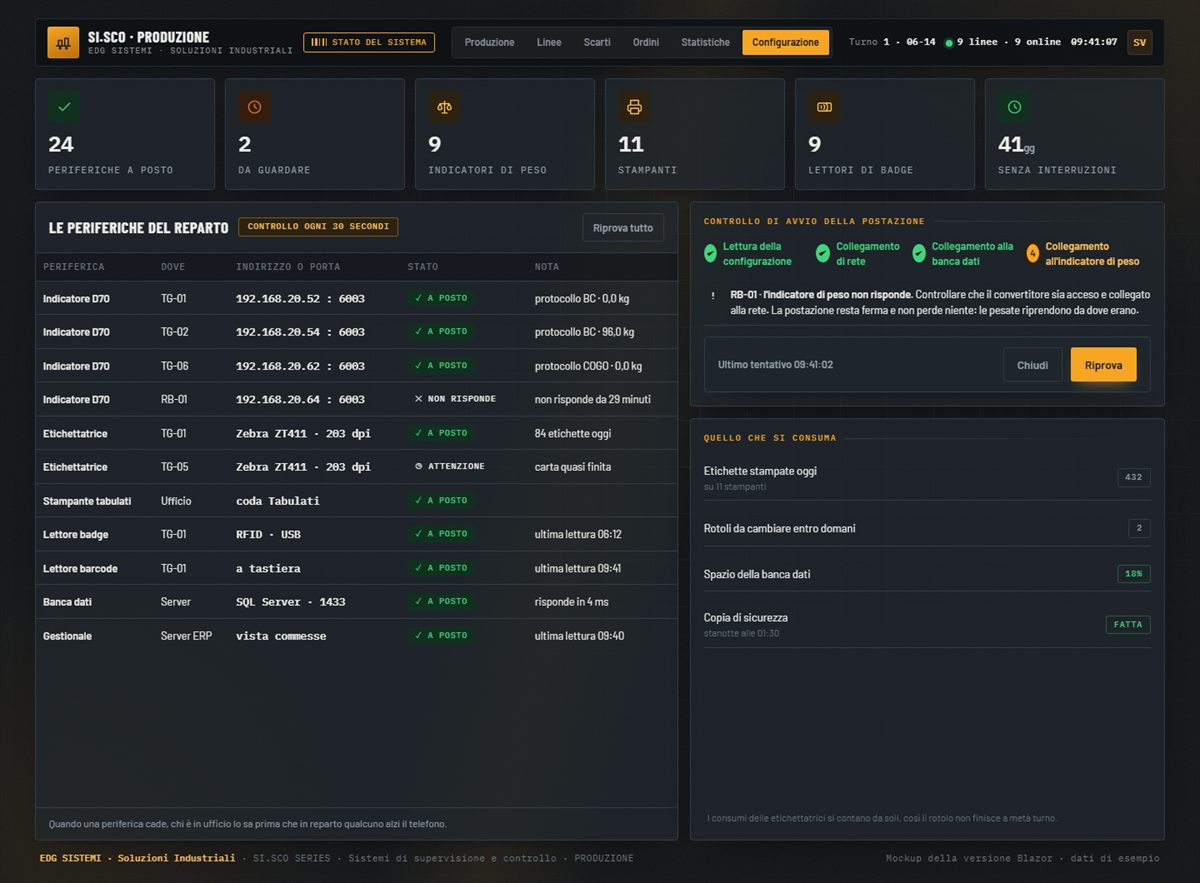
Task: Click the SQL Server · 1433 cell
Action: coord(291,602)
